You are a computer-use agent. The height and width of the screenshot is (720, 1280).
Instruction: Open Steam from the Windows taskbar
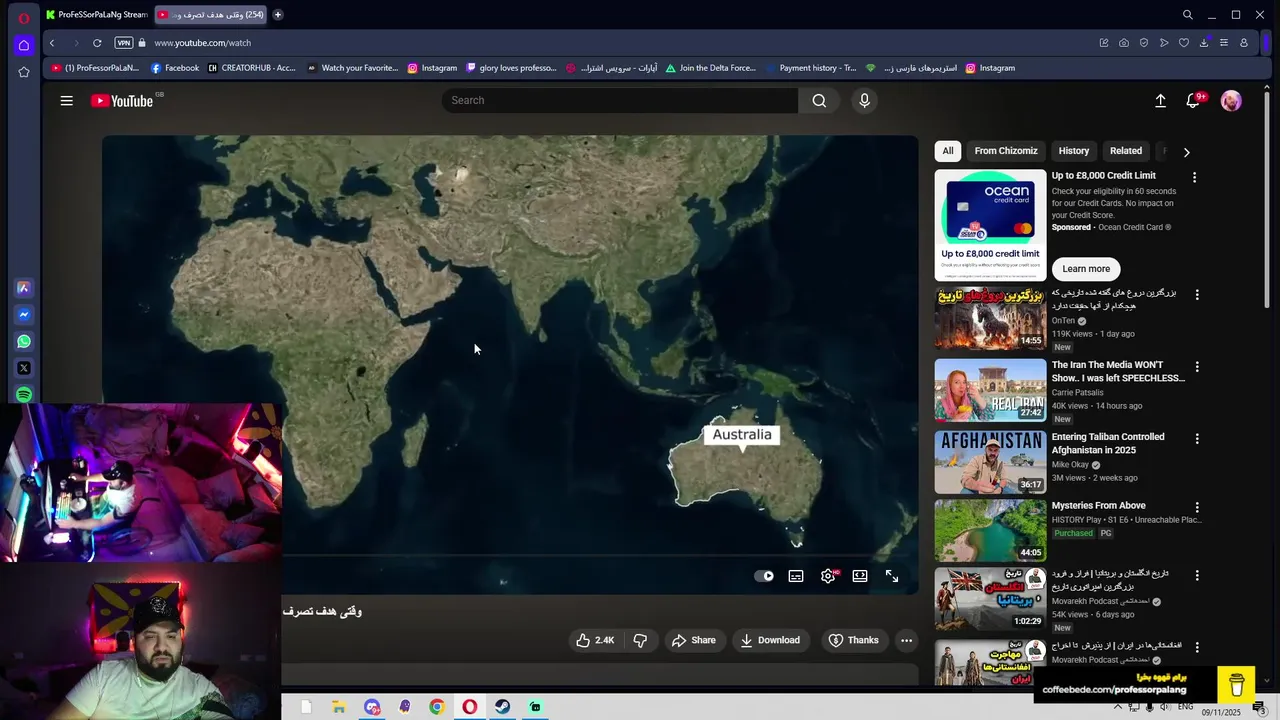point(502,707)
